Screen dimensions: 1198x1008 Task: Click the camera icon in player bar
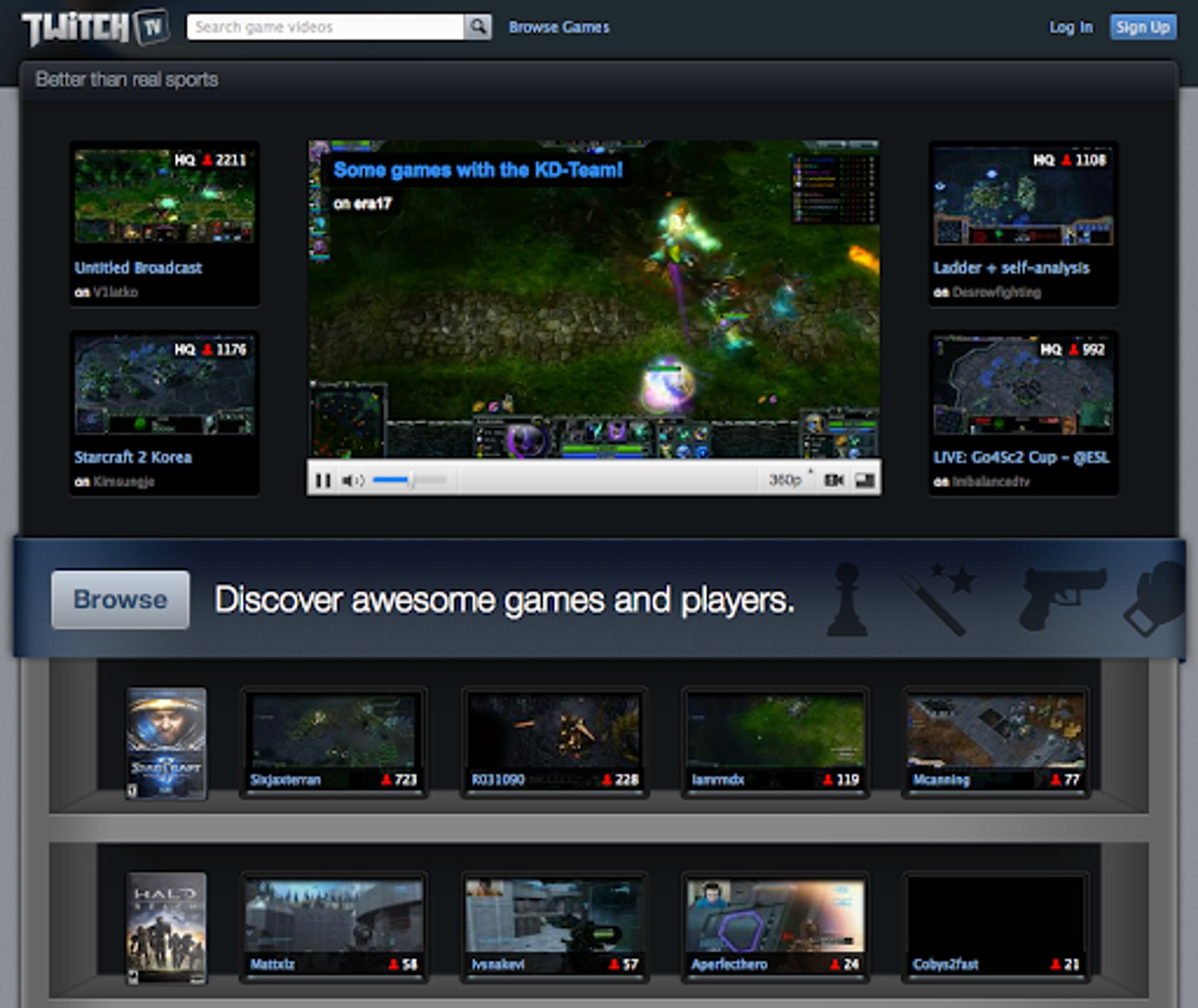click(x=834, y=480)
